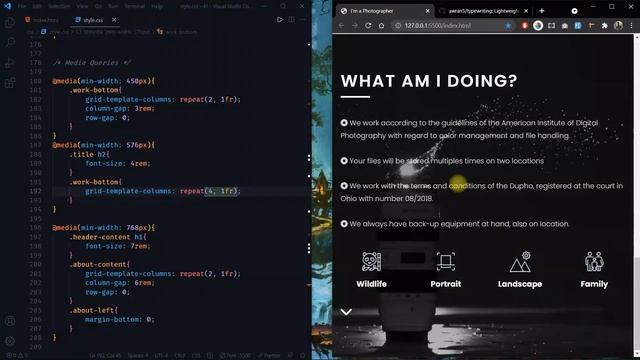Click the color wheel extension icon
The image size is (640, 360).
538,25
